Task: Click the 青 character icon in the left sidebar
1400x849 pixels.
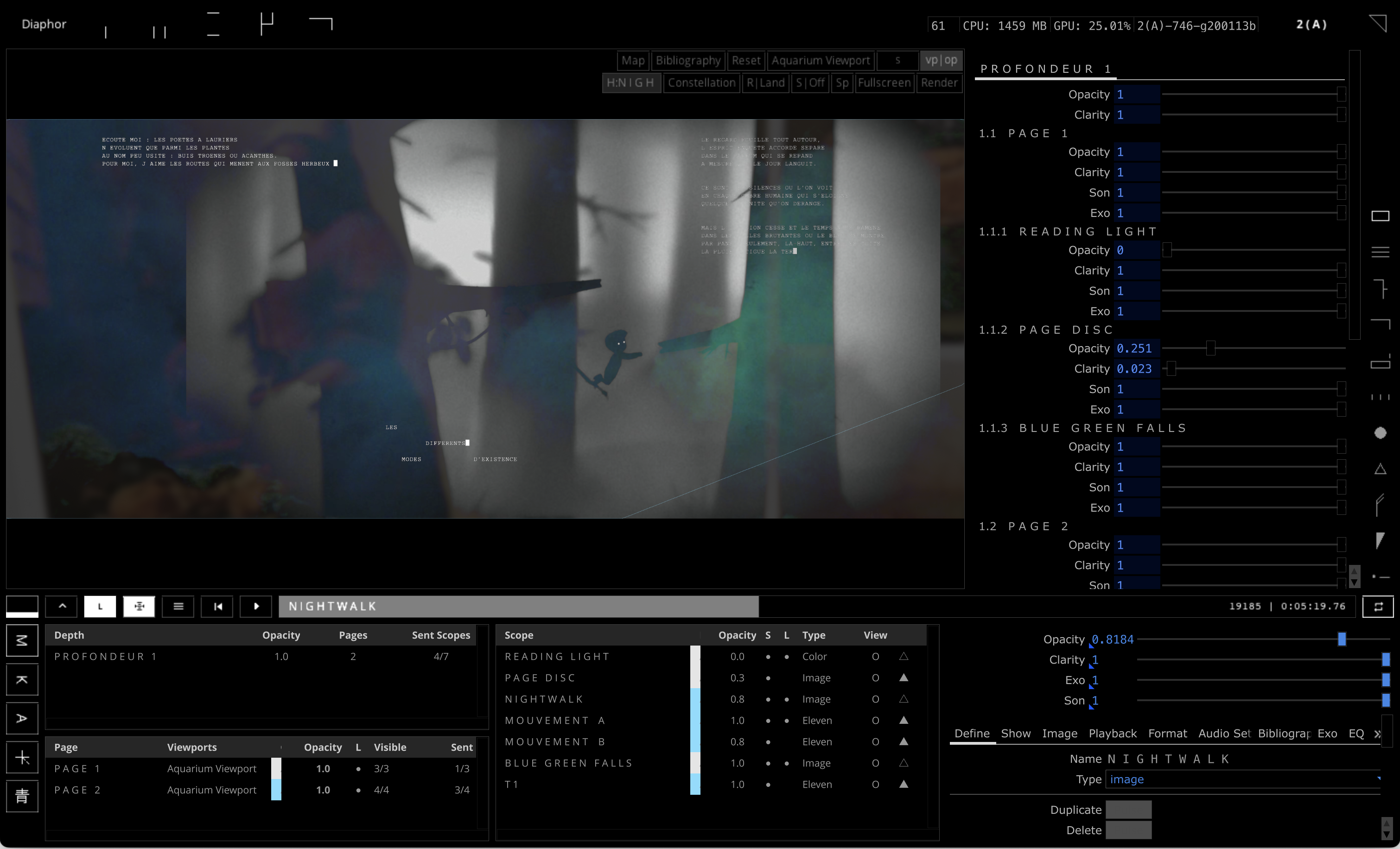Action: pyautogui.click(x=22, y=796)
